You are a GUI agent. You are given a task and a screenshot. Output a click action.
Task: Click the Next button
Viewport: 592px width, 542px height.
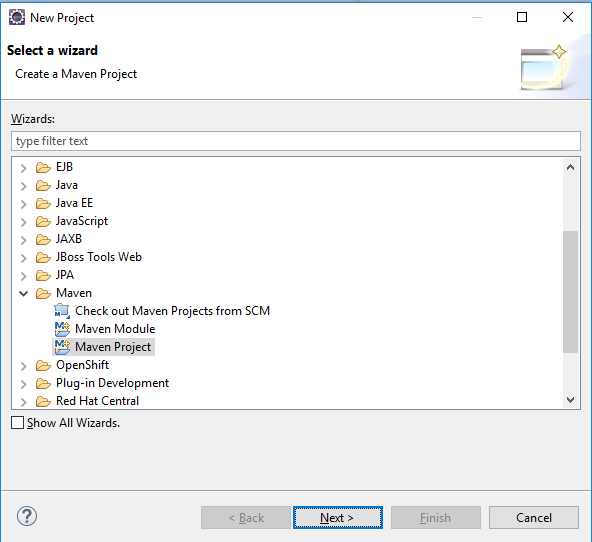(338, 517)
